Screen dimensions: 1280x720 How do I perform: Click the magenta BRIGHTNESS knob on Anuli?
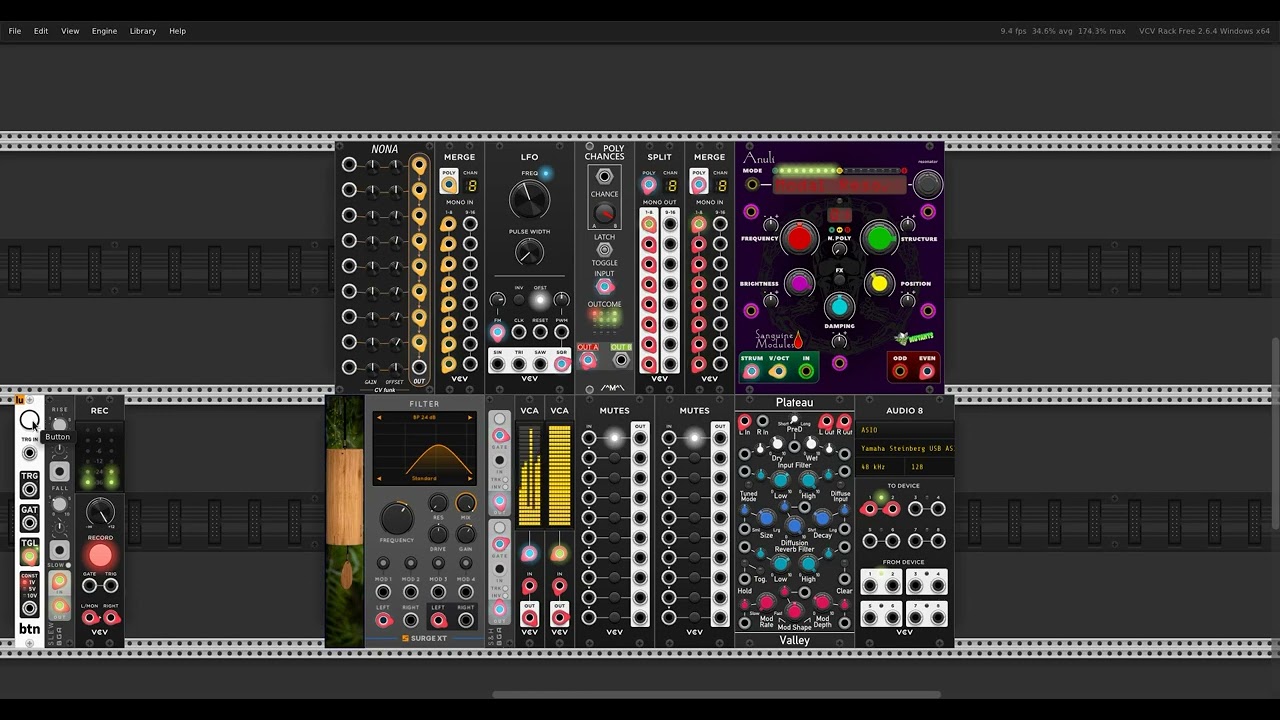coord(799,284)
